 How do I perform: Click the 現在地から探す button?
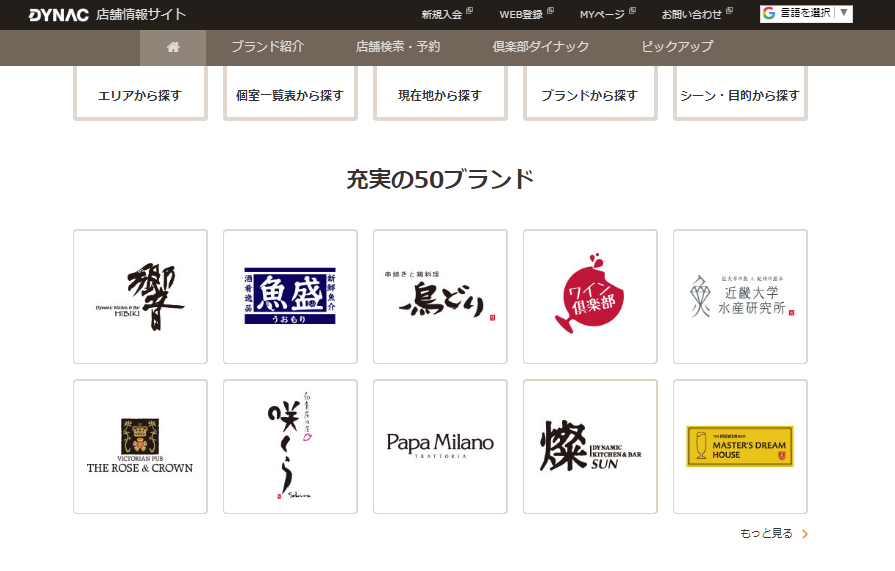click(440, 95)
